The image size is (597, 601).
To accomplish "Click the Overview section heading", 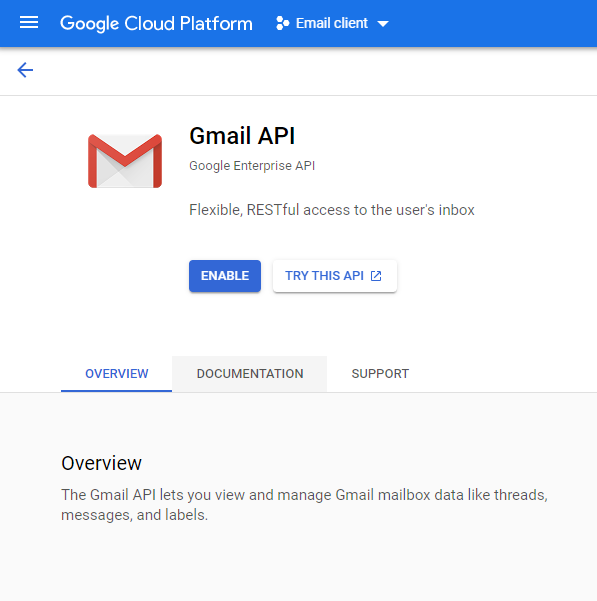I will tap(102, 463).
